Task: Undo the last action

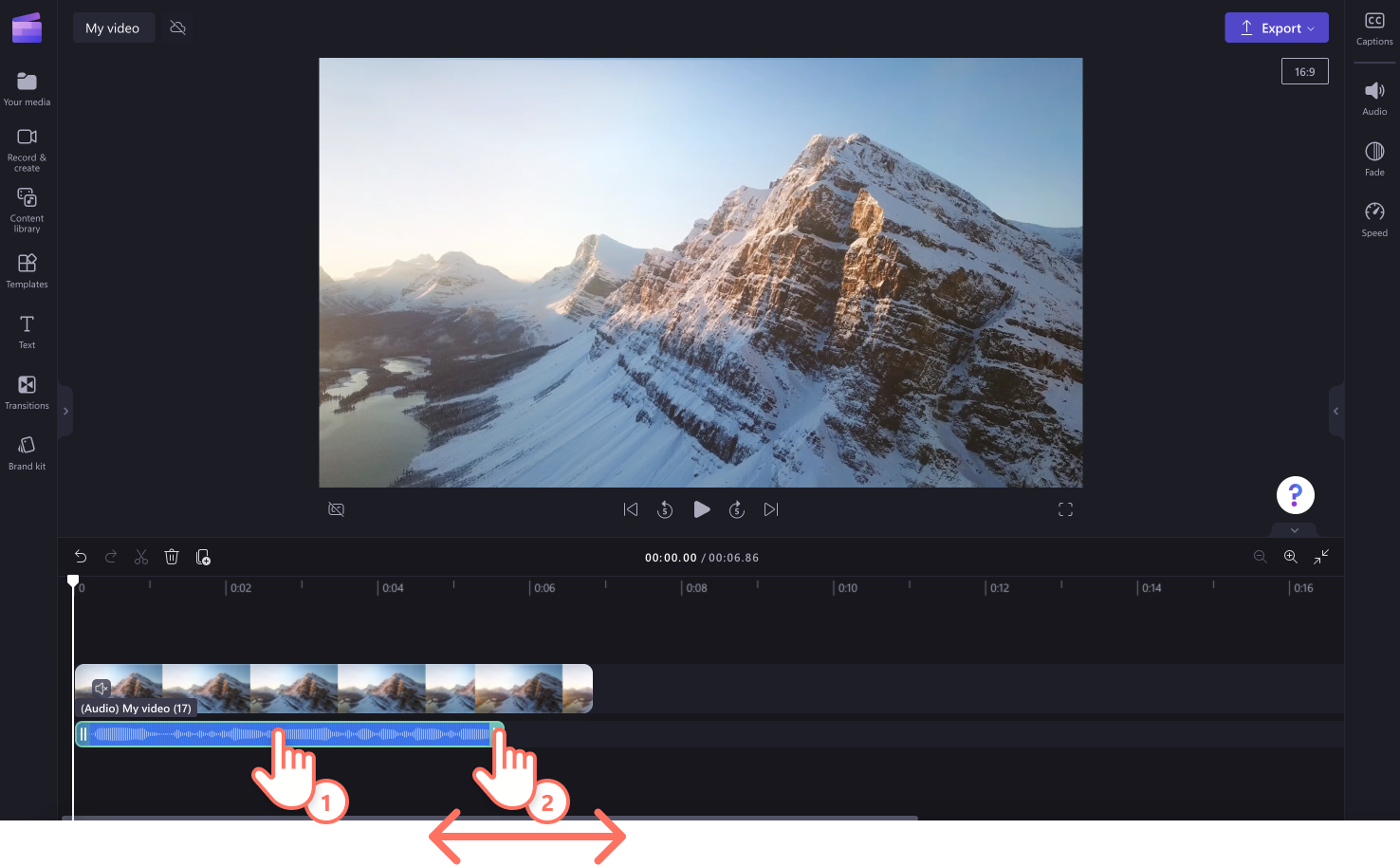Action: coord(81,557)
